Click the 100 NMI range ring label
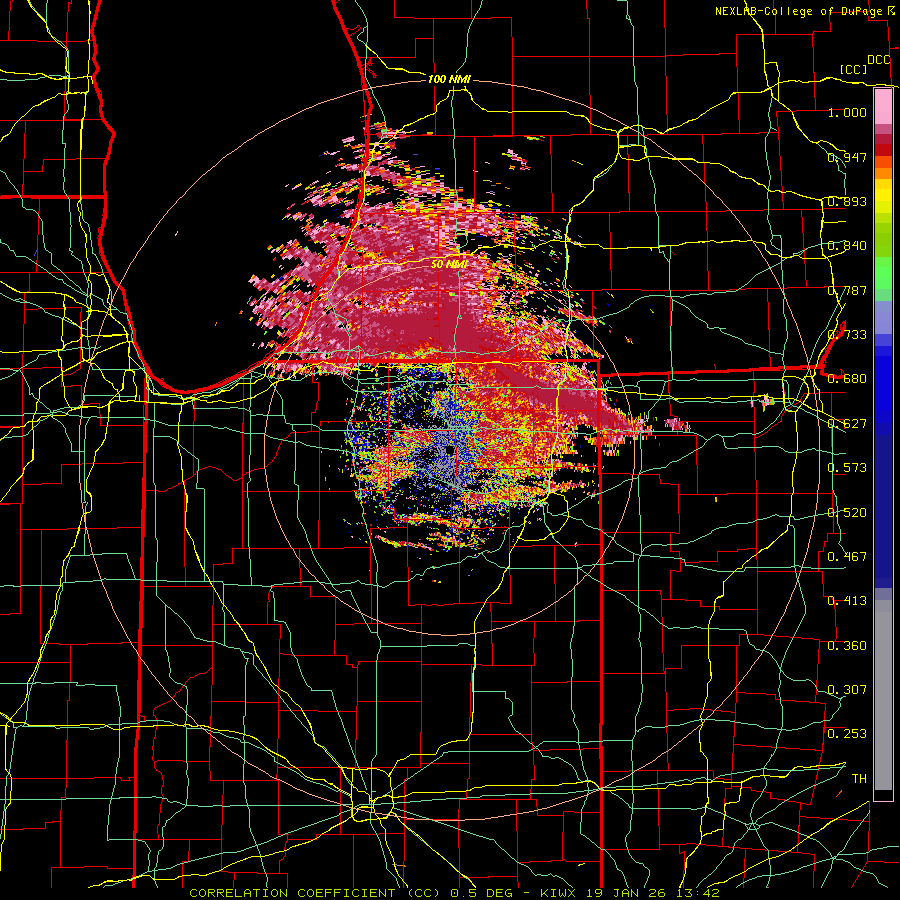Screen dimensions: 900x900 (449, 79)
